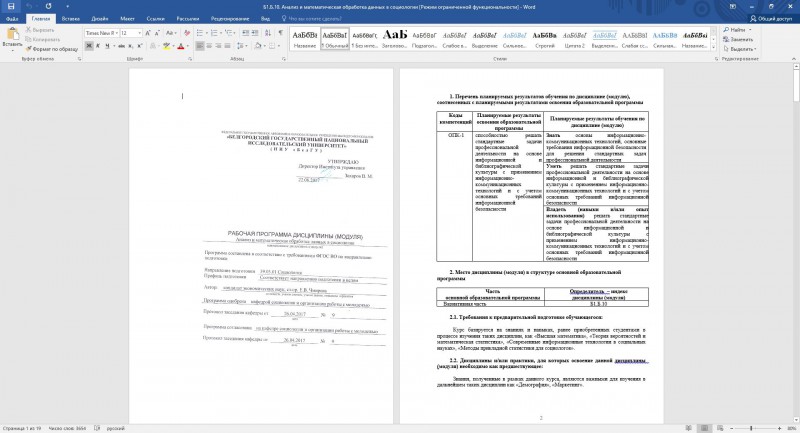The image size is (800, 433).
Task: Apply subscript x₂ formatting
Action: 131,46
